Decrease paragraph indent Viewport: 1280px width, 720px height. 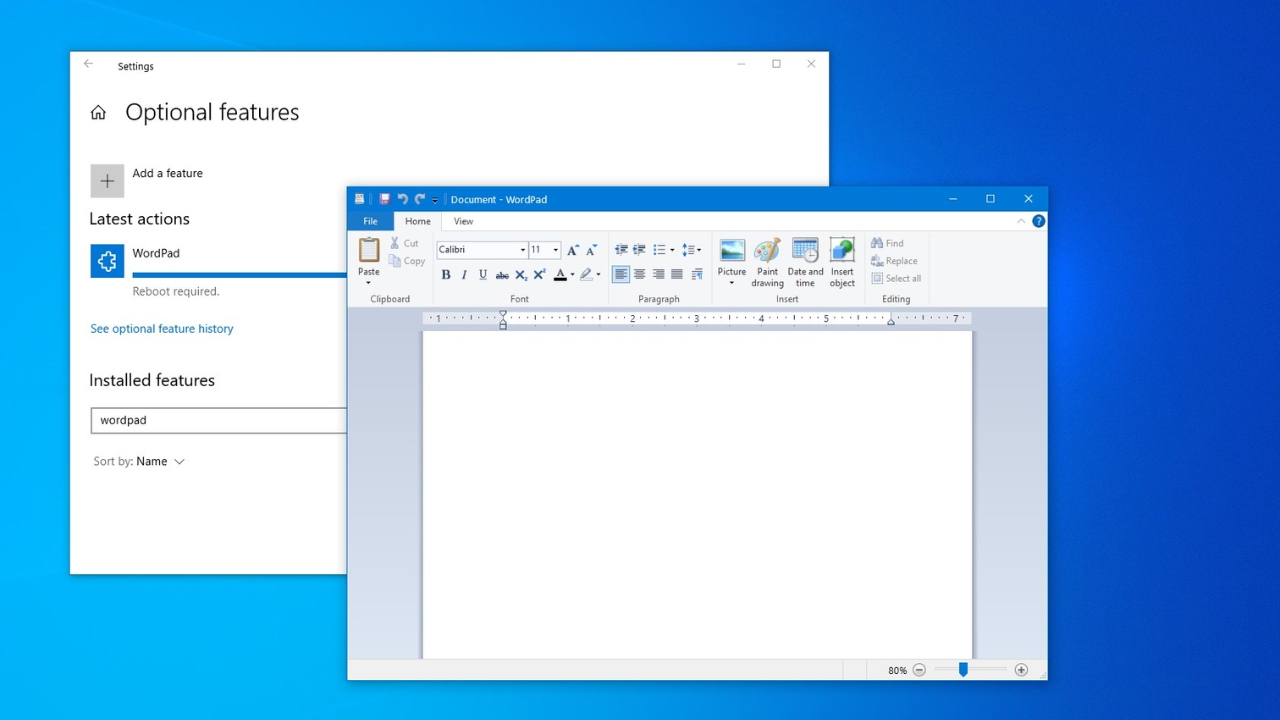(621, 250)
